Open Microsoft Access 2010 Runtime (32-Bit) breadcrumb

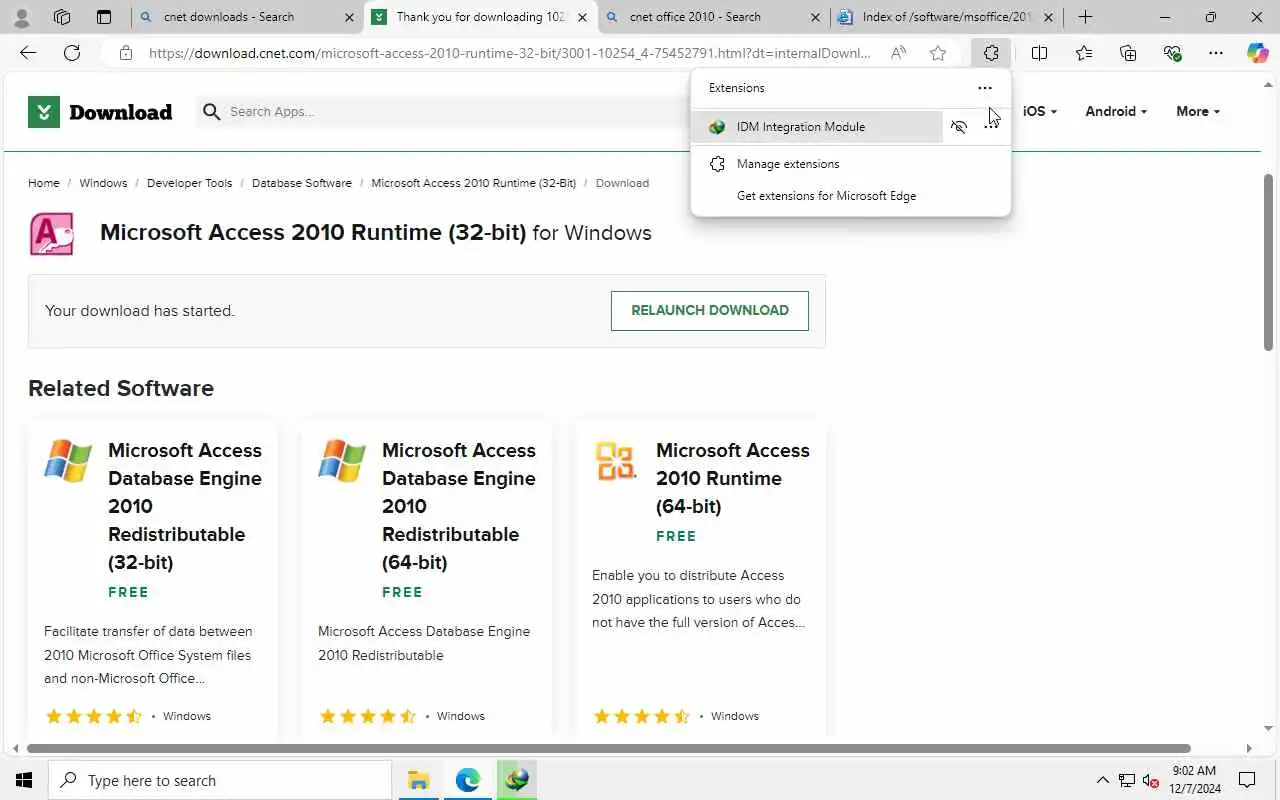pyautogui.click(x=473, y=183)
